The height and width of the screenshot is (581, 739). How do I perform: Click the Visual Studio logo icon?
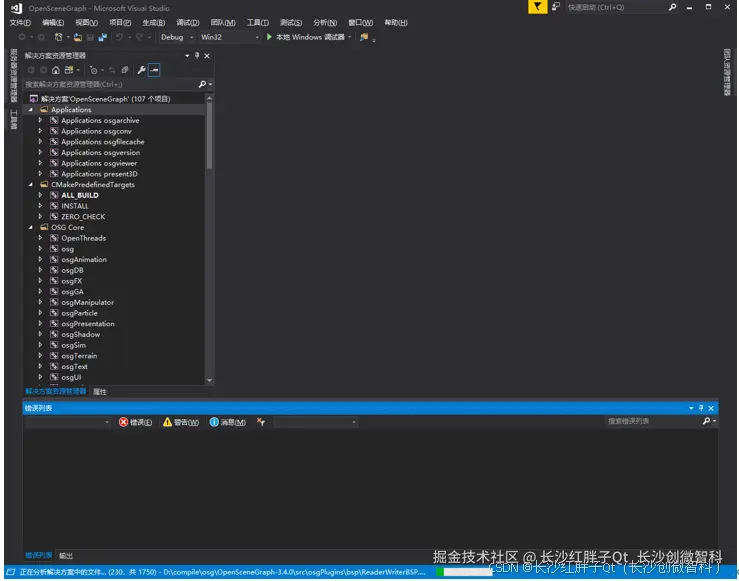click(16, 8)
